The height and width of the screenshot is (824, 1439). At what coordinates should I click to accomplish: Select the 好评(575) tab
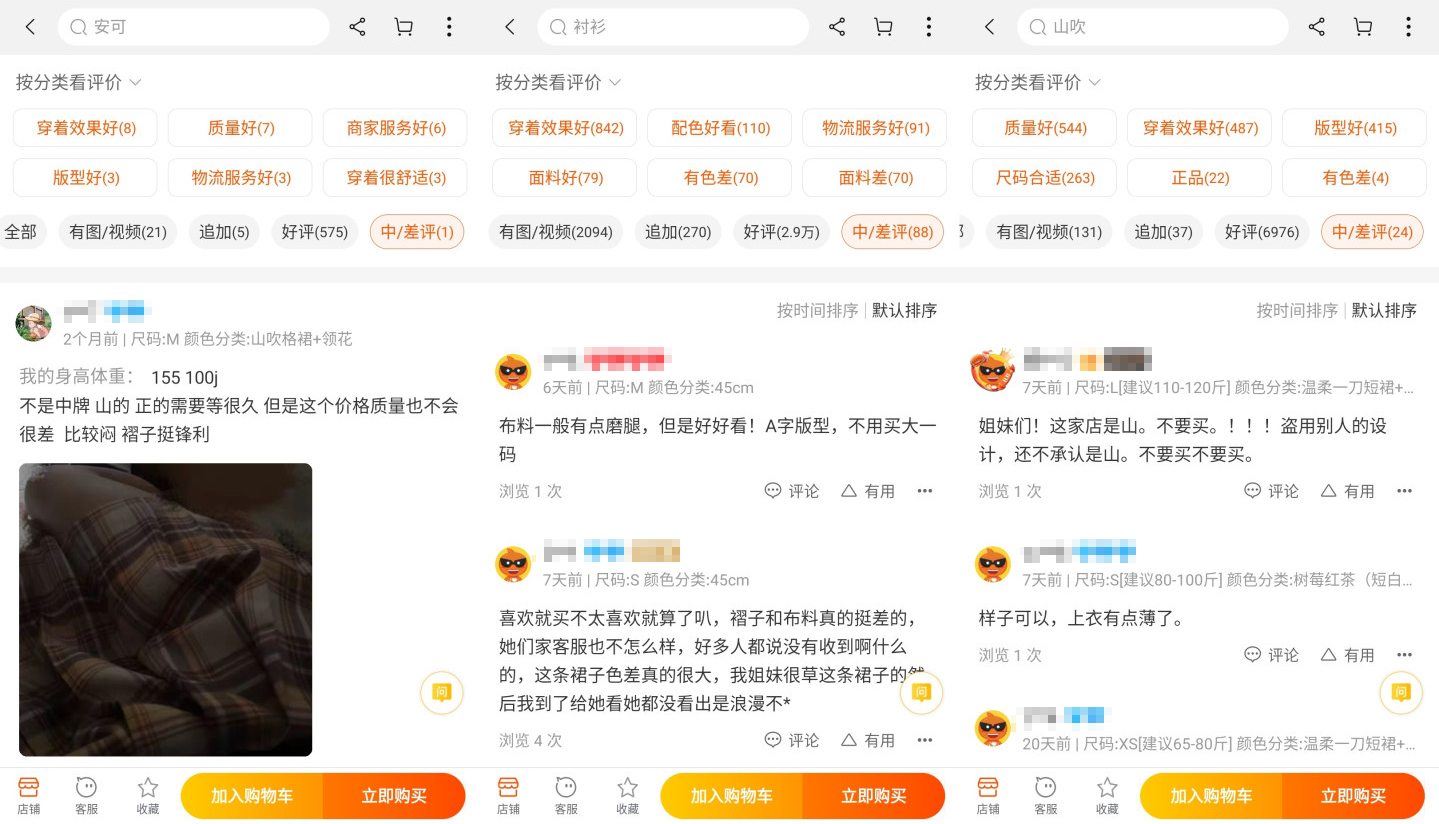[314, 232]
